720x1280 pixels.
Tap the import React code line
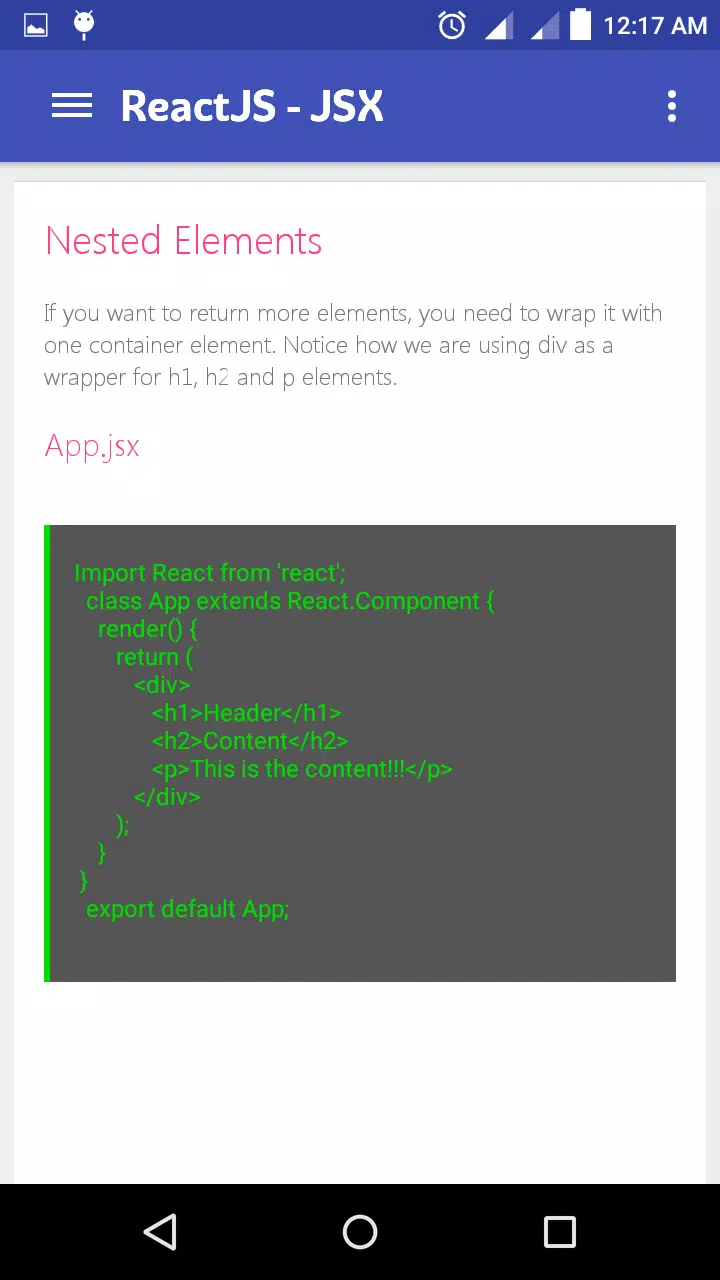tap(210, 573)
